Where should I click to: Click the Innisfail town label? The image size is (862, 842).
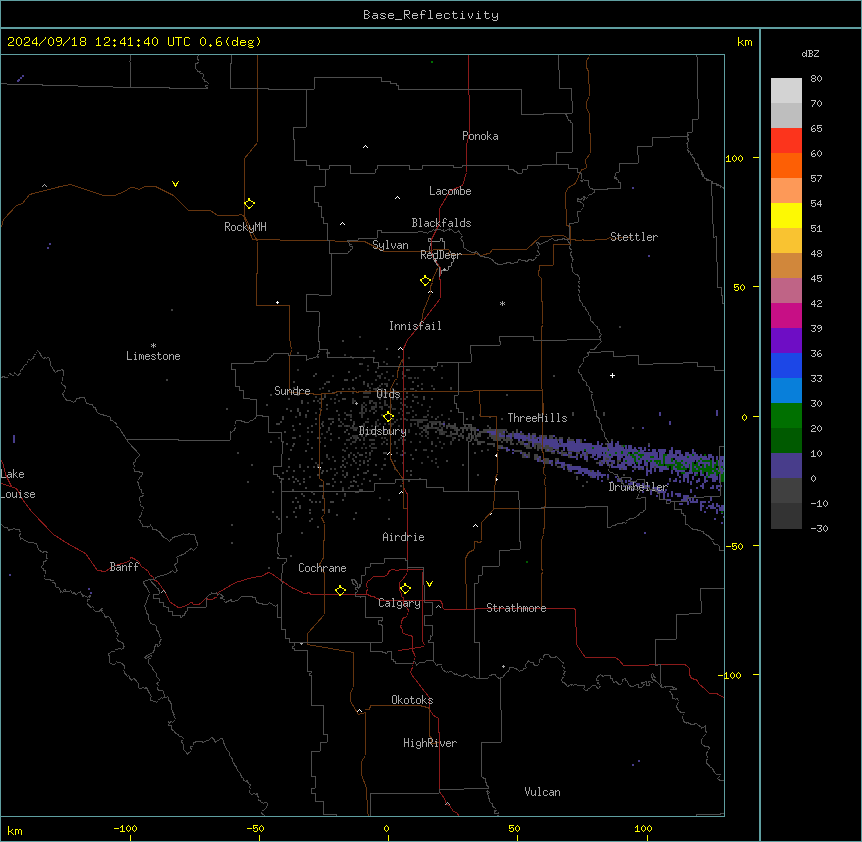(x=415, y=326)
